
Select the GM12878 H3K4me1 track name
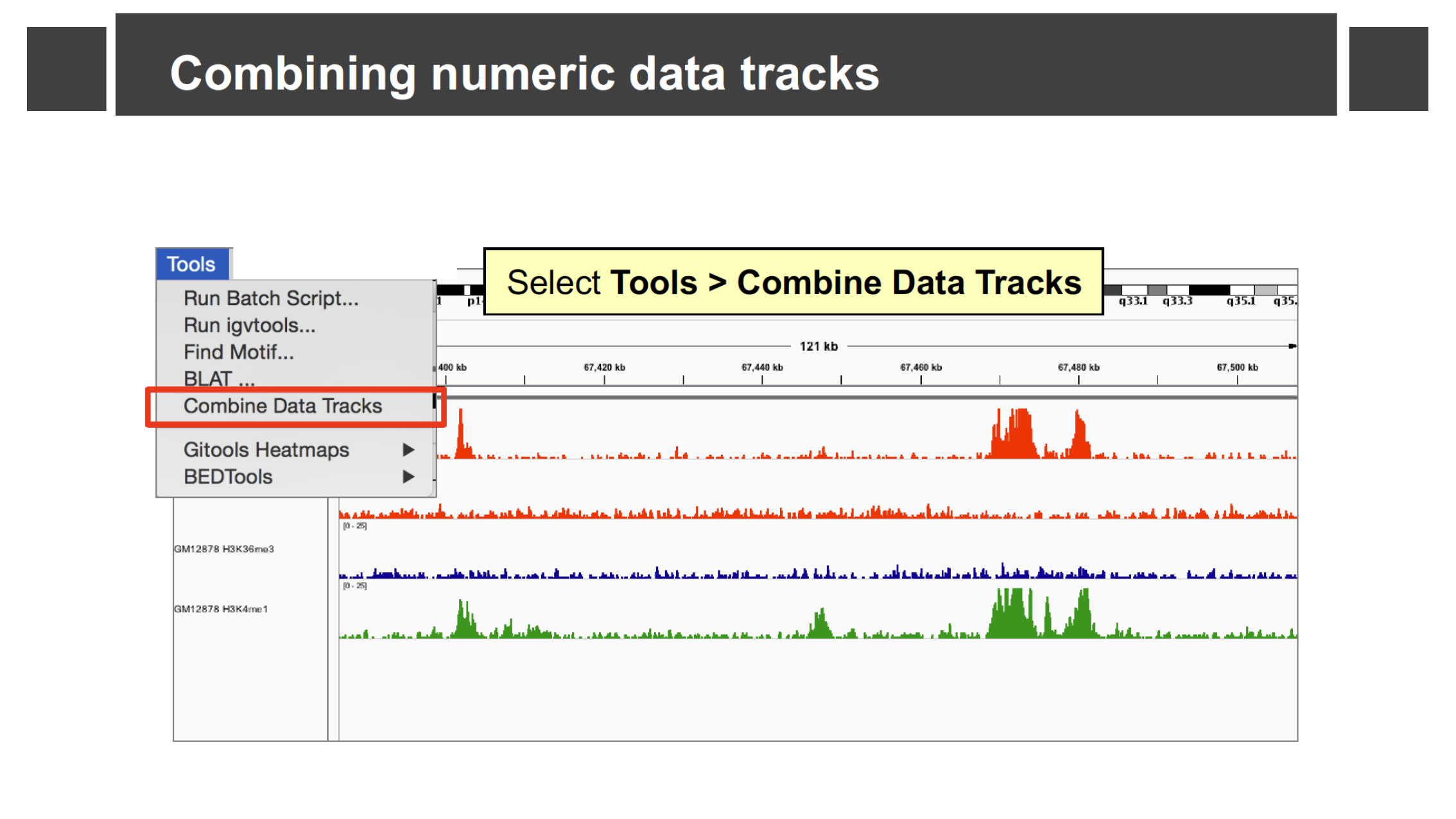click(x=221, y=608)
